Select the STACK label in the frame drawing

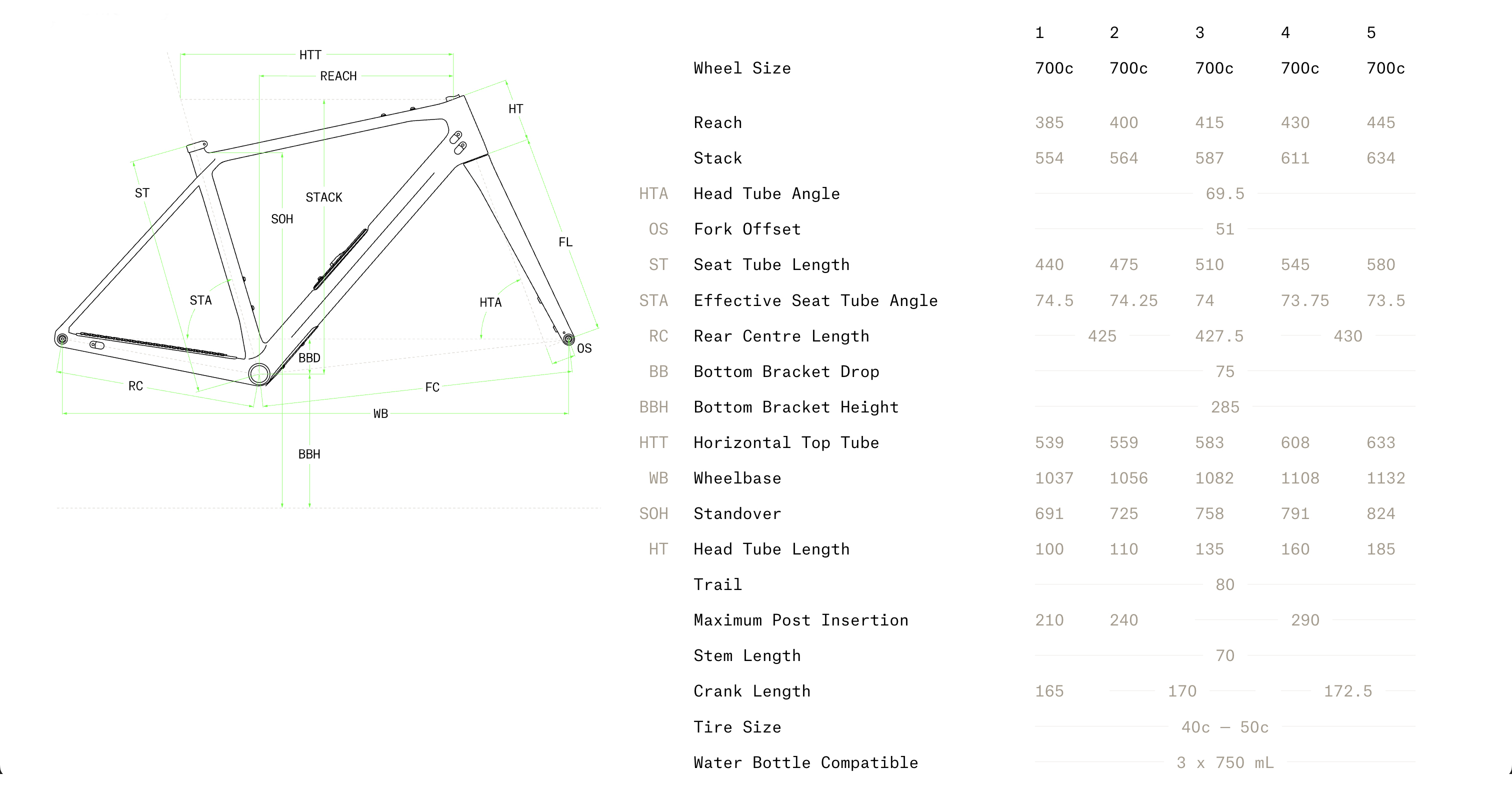(x=324, y=197)
